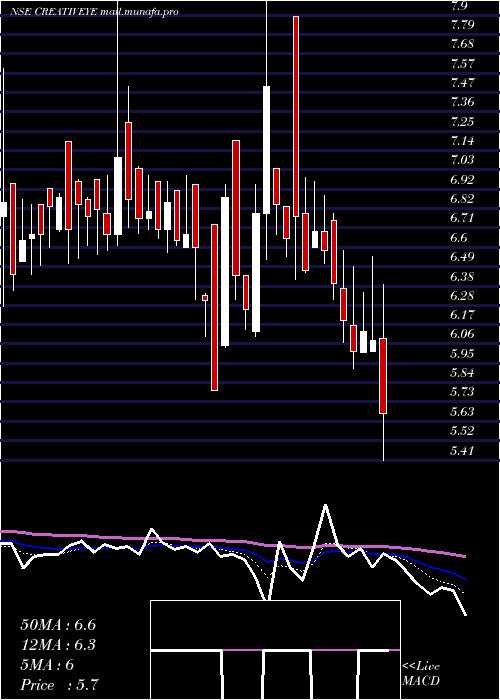The width and height of the screenshot is (500, 700).
Task: Click the 7.25 price axis label
Action: point(462,121)
